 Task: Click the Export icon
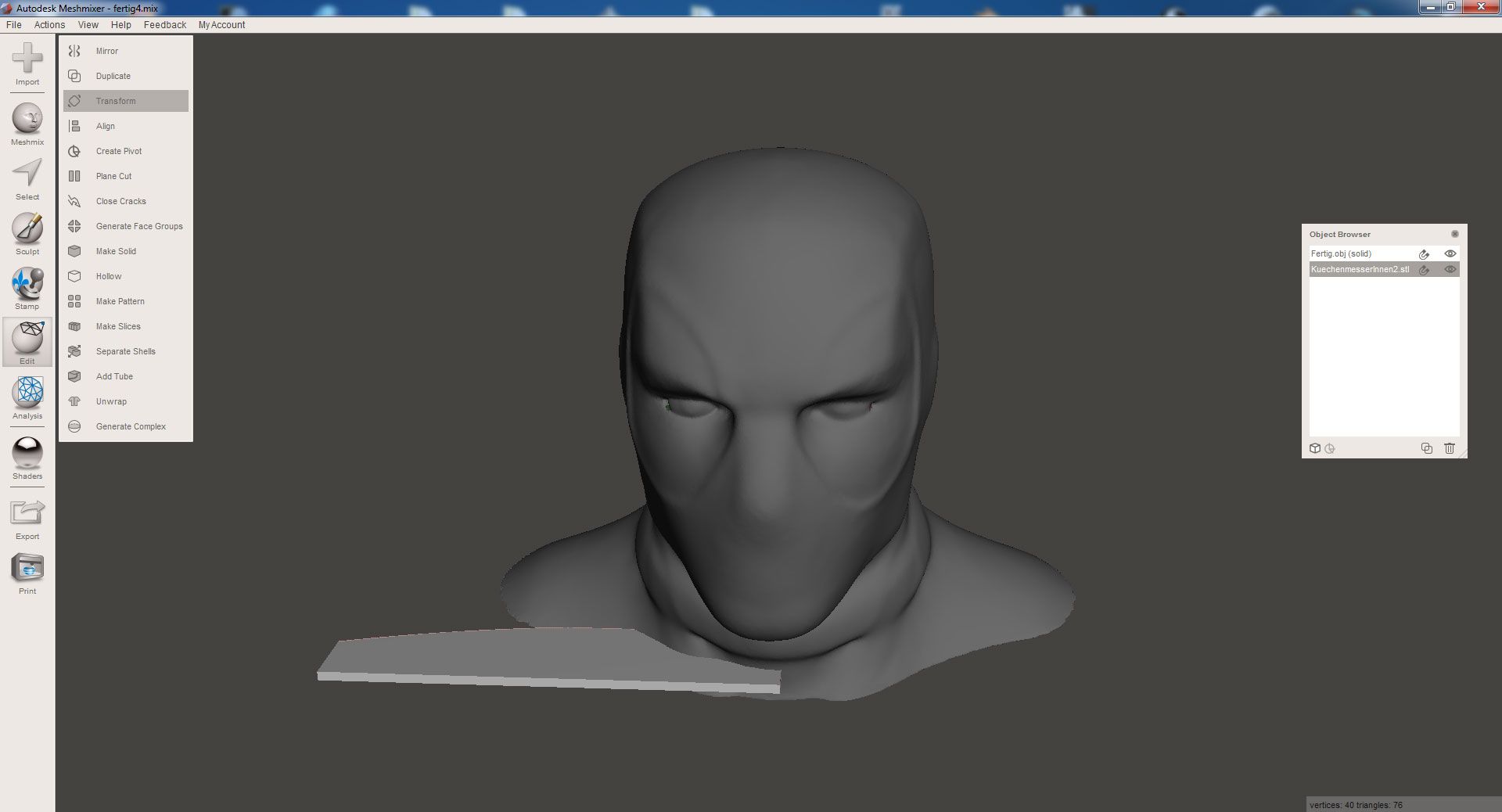(x=27, y=513)
